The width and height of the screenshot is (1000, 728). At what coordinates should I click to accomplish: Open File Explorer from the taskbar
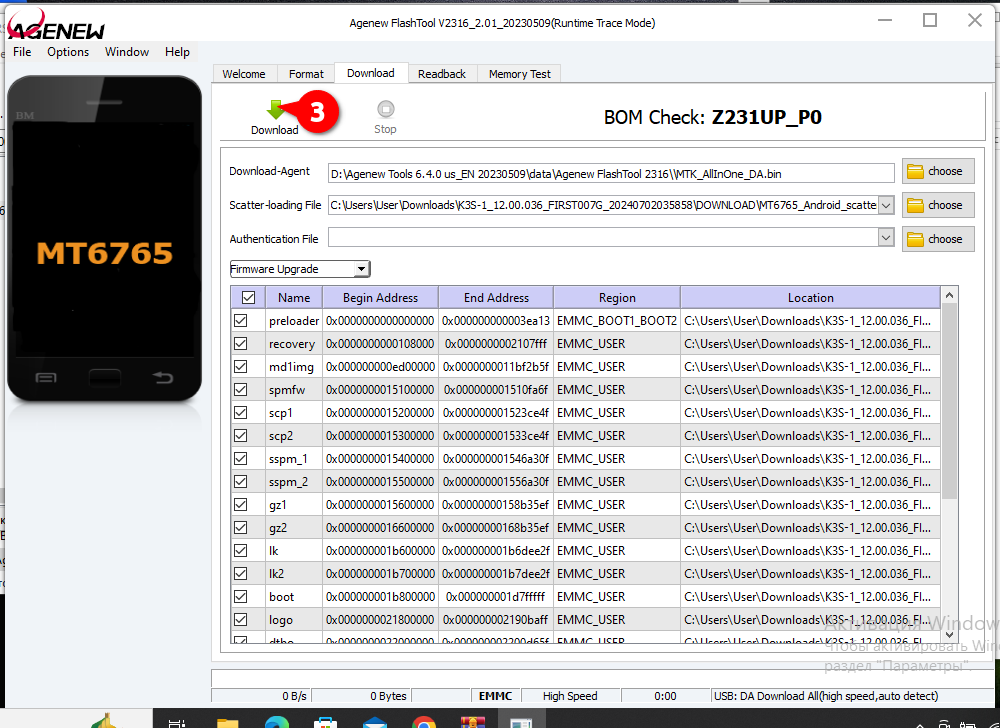pyautogui.click(x=228, y=720)
